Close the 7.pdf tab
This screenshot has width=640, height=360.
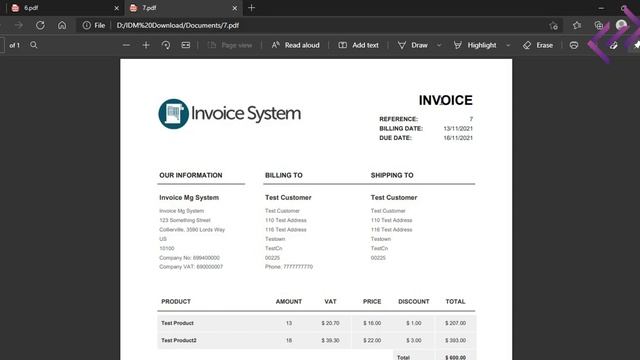[235, 8]
